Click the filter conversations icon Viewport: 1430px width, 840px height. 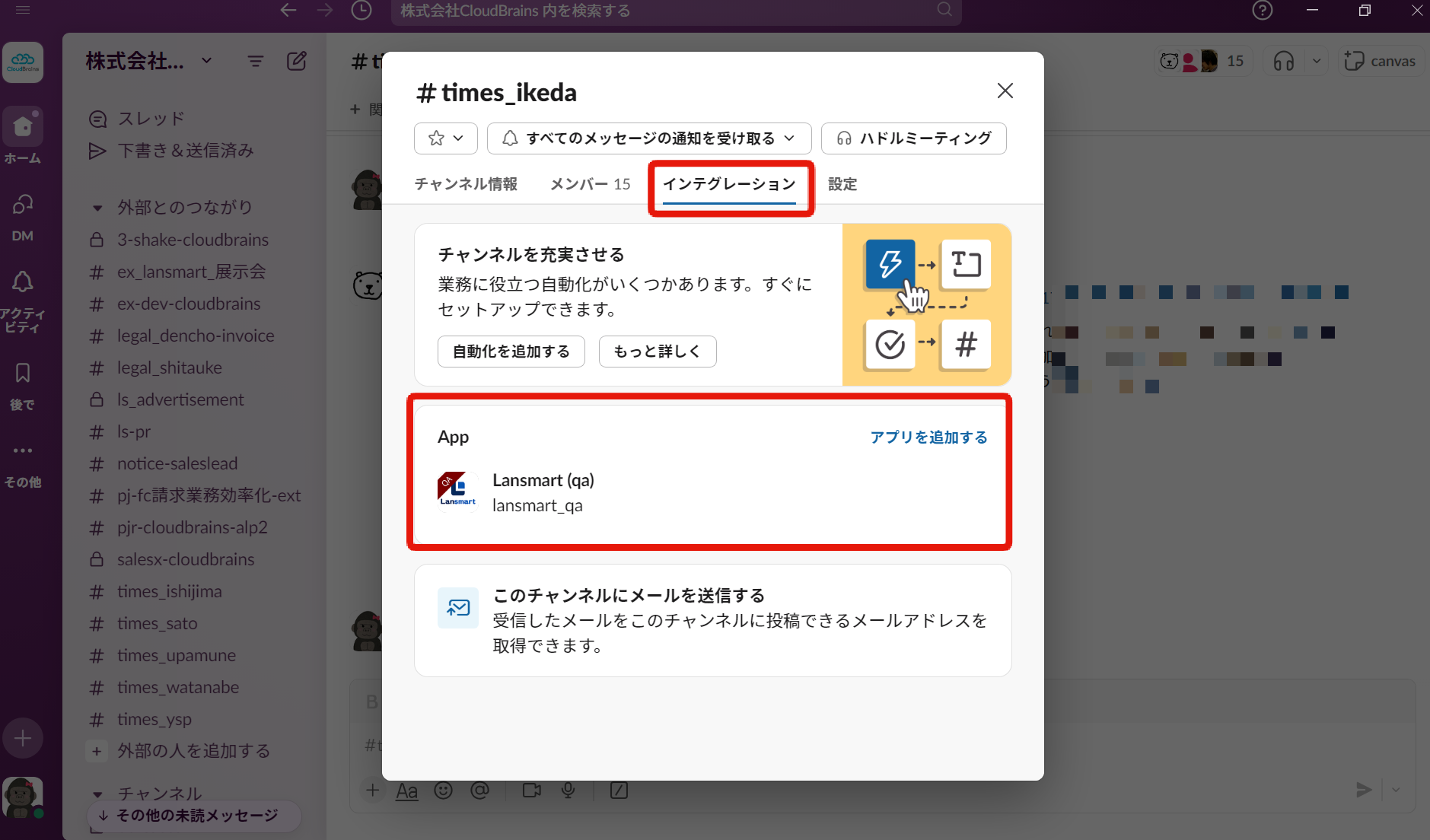[256, 61]
